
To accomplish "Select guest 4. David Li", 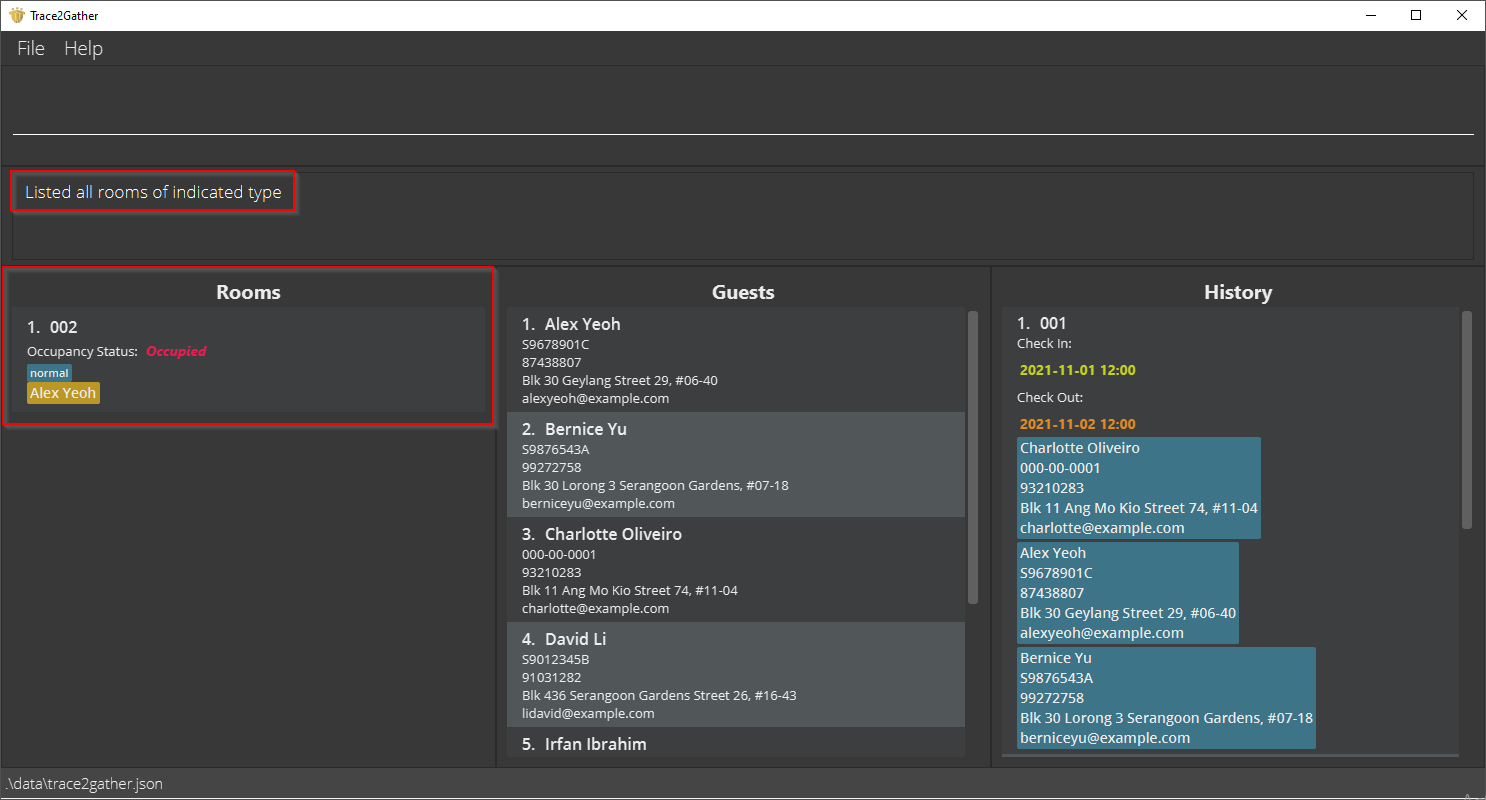I will pos(736,675).
